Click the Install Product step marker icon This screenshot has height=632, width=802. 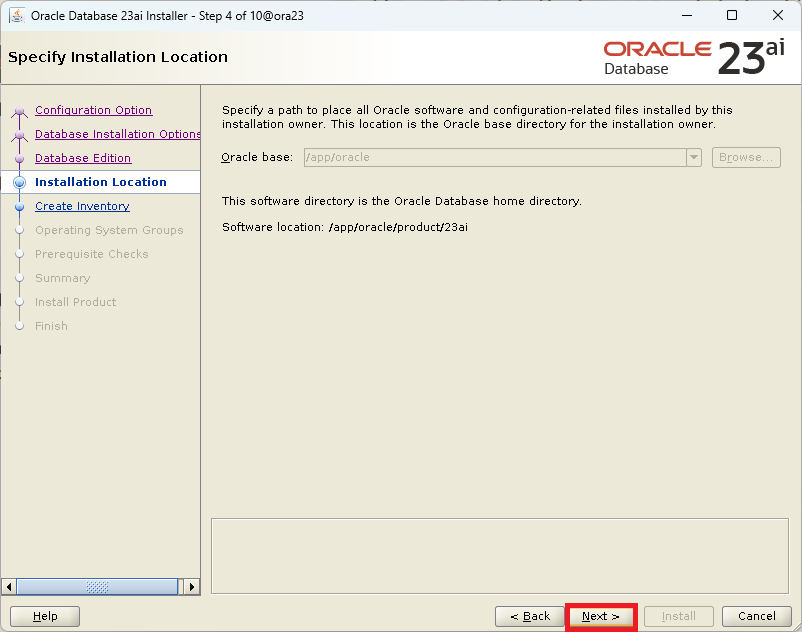(x=19, y=302)
